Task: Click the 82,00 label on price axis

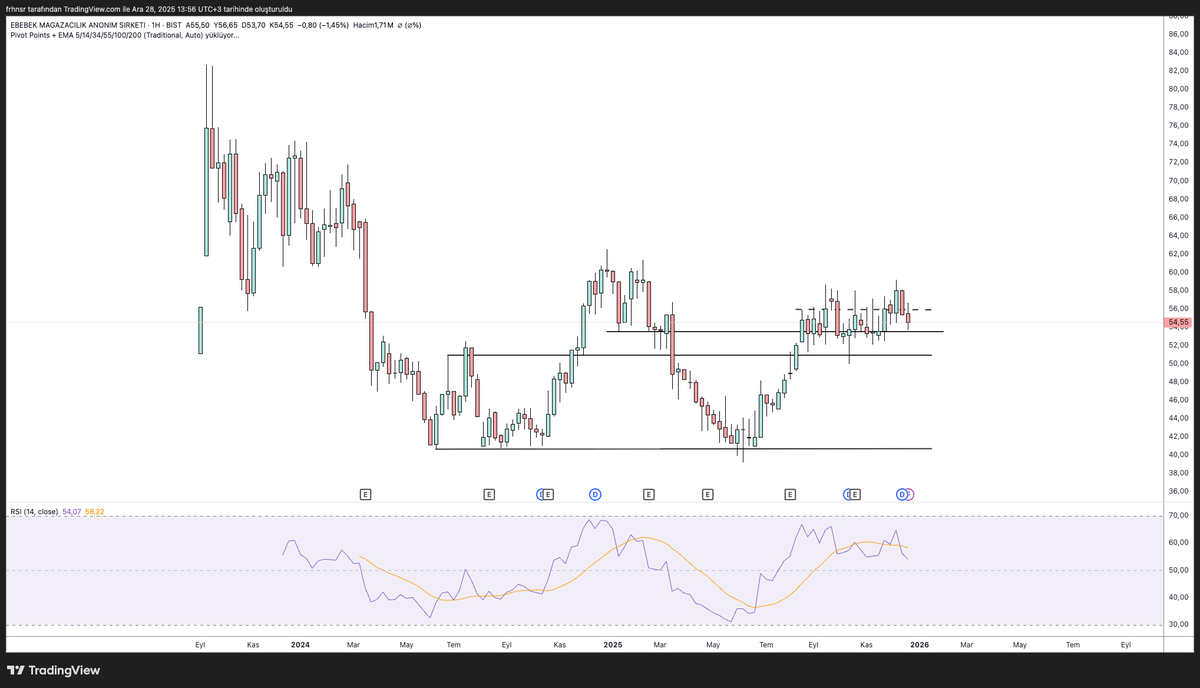Action: (1178, 70)
